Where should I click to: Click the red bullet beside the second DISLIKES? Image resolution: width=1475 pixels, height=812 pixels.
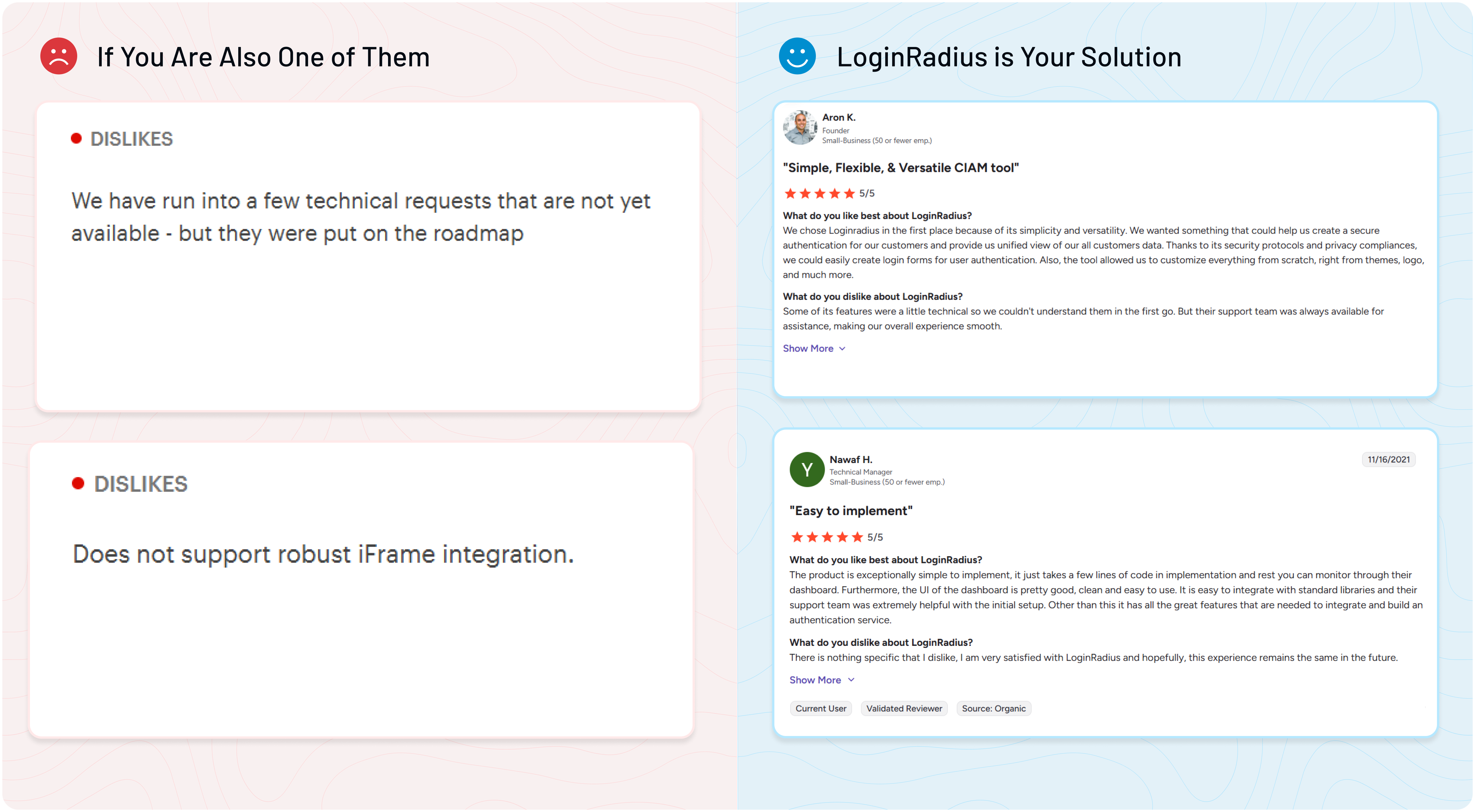pos(78,483)
